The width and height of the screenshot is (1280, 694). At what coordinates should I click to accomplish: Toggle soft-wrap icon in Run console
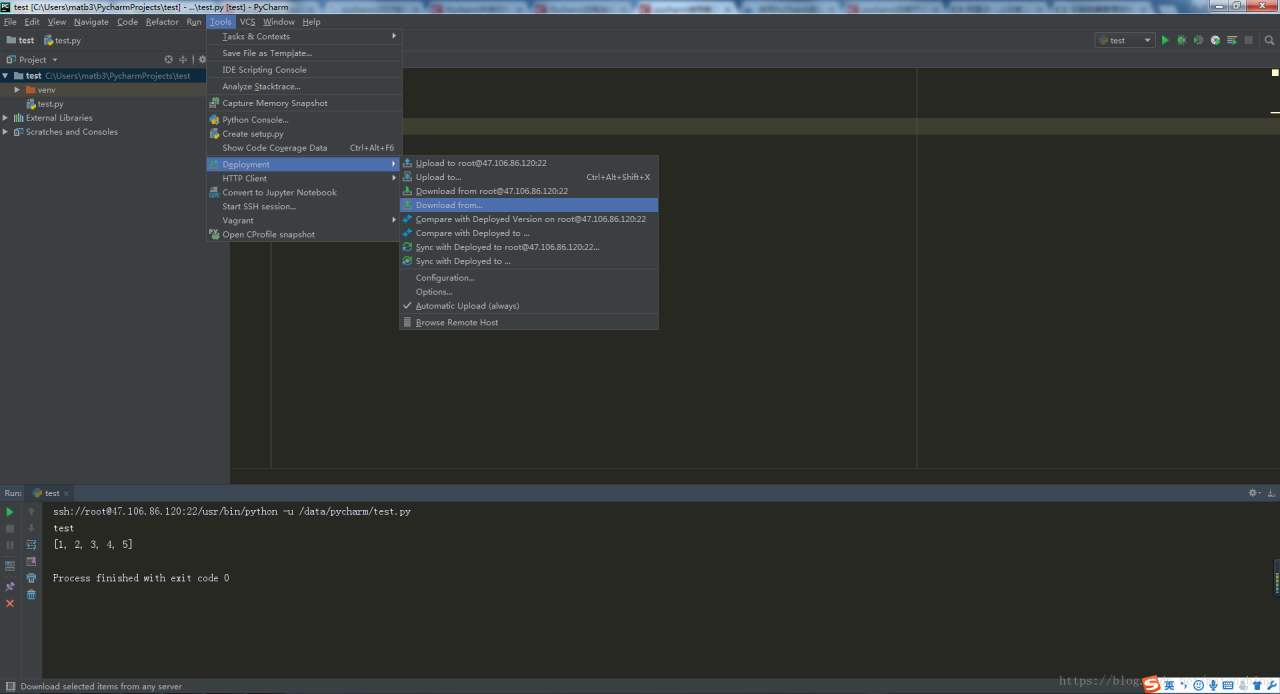31,545
